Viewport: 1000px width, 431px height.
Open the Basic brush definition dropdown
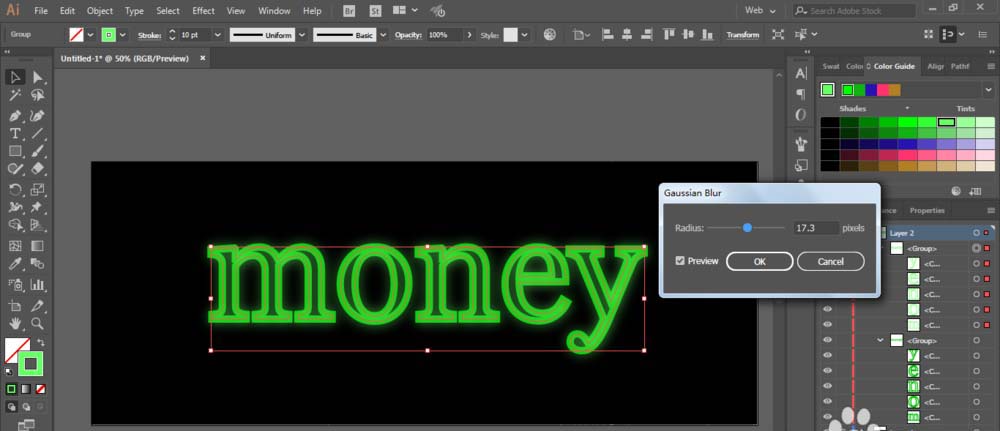click(383, 35)
